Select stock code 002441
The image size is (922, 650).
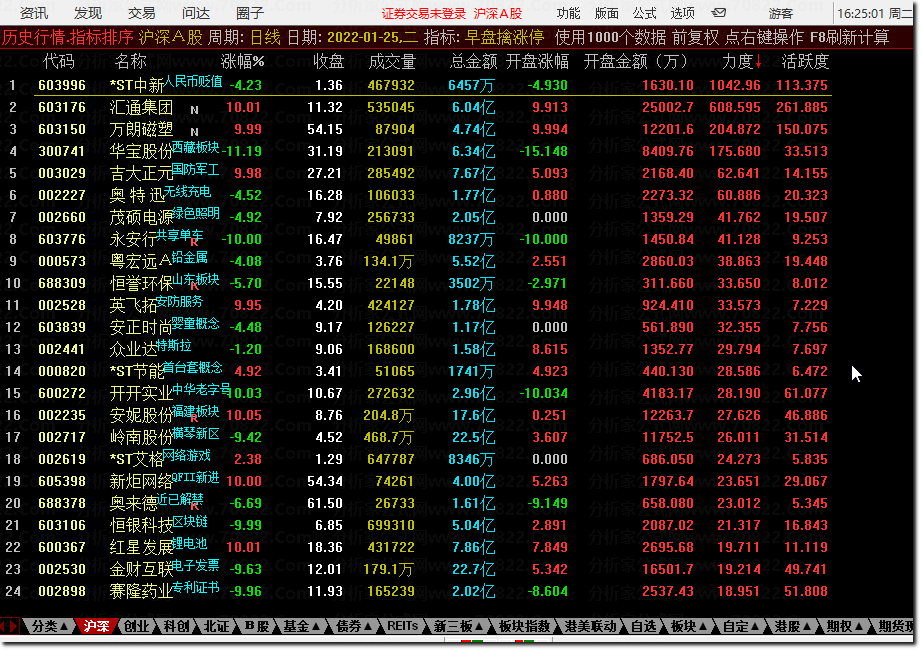point(62,349)
